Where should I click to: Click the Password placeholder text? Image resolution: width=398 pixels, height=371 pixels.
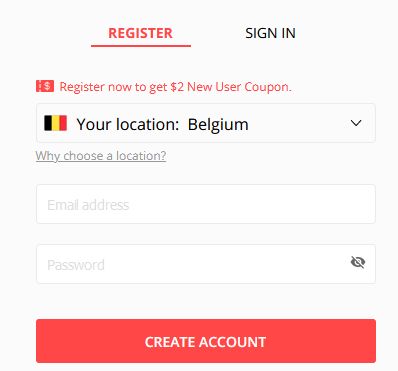[76, 265]
